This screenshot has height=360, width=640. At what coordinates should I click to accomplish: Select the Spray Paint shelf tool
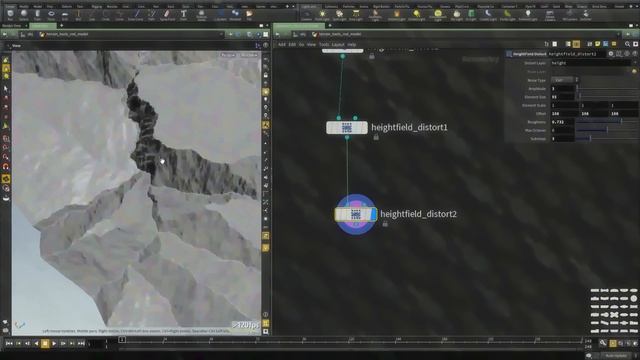(167, 15)
